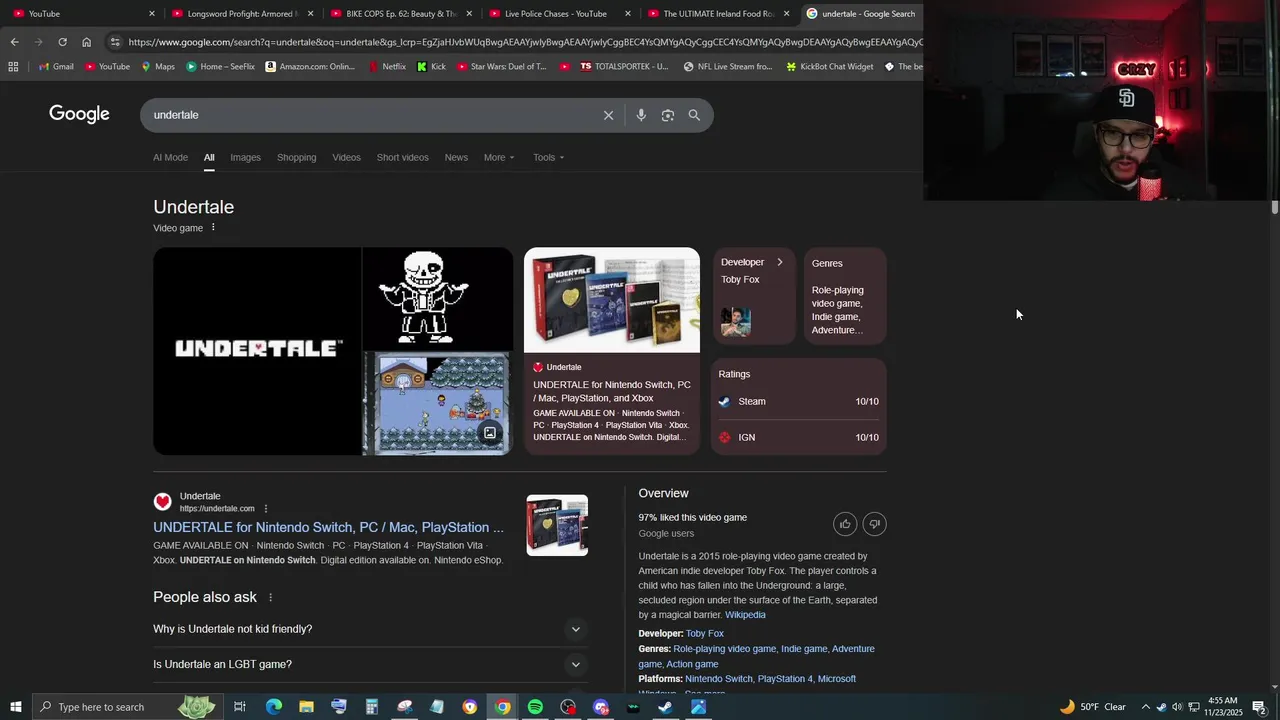Focus the browser address bar URL
Viewport: 1280px width, 720px height.
pos(525,42)
